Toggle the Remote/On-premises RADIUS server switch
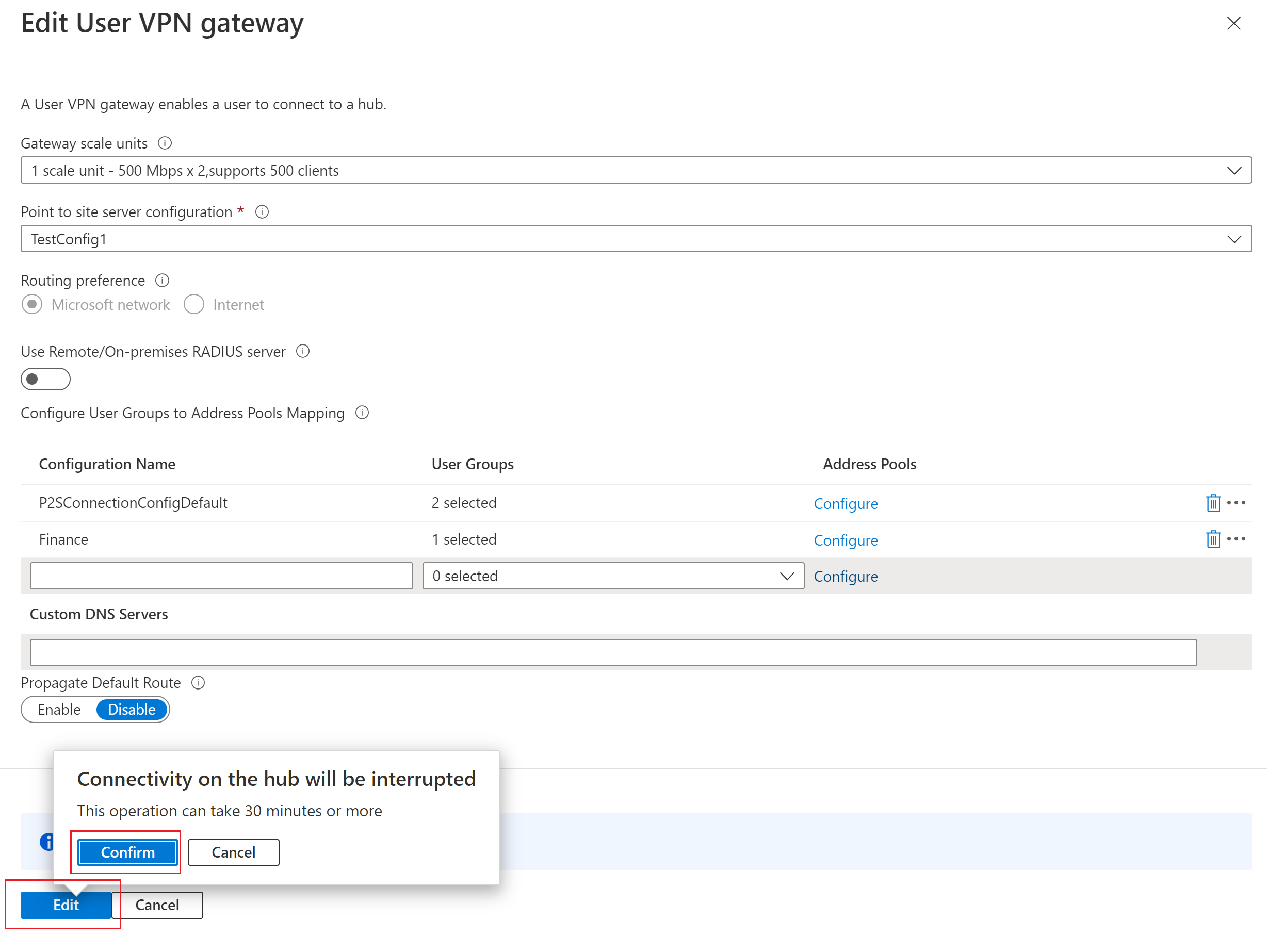This screenshot has height=952, width=1267. [x=45, y=379]
